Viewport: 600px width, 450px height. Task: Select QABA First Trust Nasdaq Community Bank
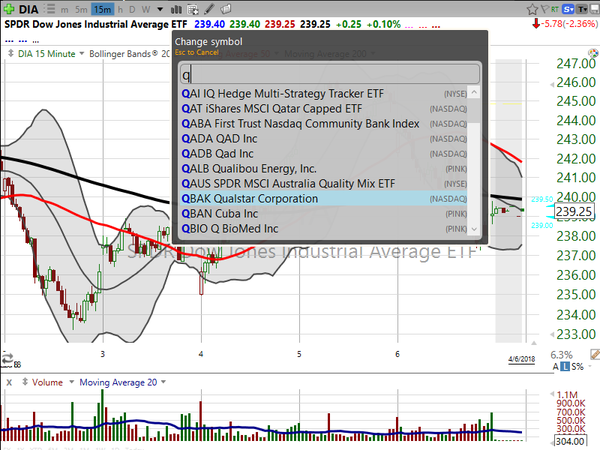pos(323,124)
